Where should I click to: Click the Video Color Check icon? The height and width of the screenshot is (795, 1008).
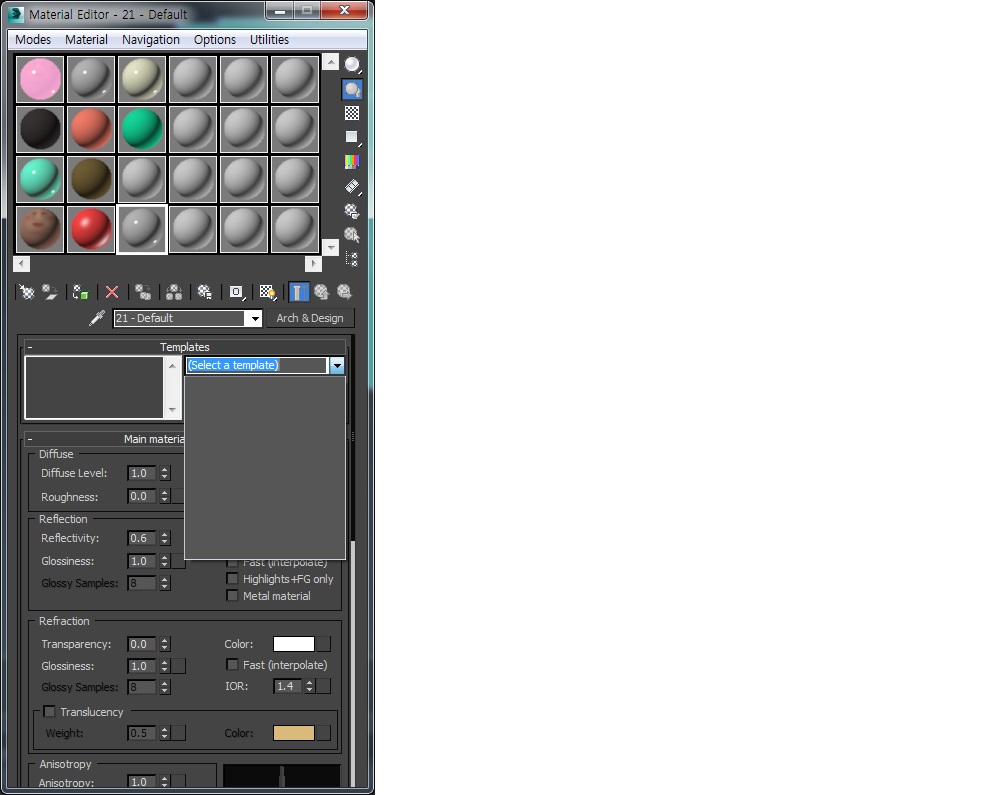pyautogui.click(x=352, y=161)
